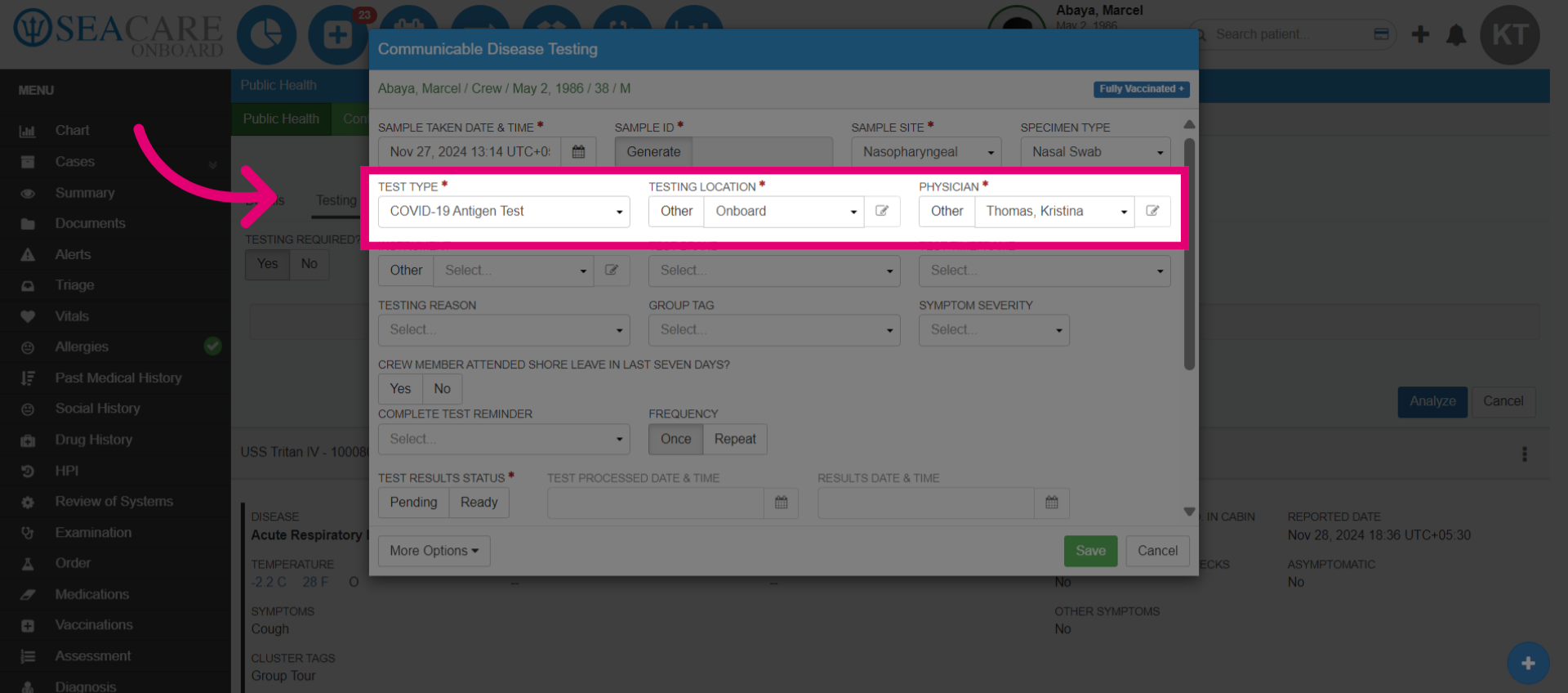
Task: Open the Symptom Severity dropdown
Action: pyautogui.click(x=994, y=330)
